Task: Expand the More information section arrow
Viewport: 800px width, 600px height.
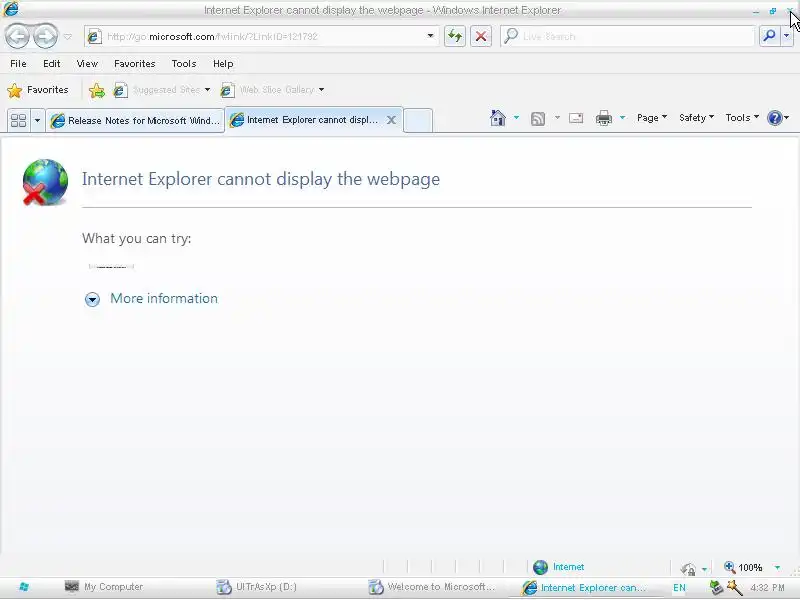Action: [x=92, y=299]
